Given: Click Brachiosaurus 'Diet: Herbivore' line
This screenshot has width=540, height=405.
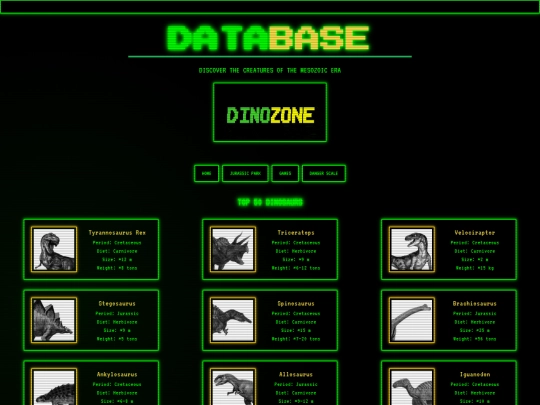Looking at the screenshot, I should point(475,322).
